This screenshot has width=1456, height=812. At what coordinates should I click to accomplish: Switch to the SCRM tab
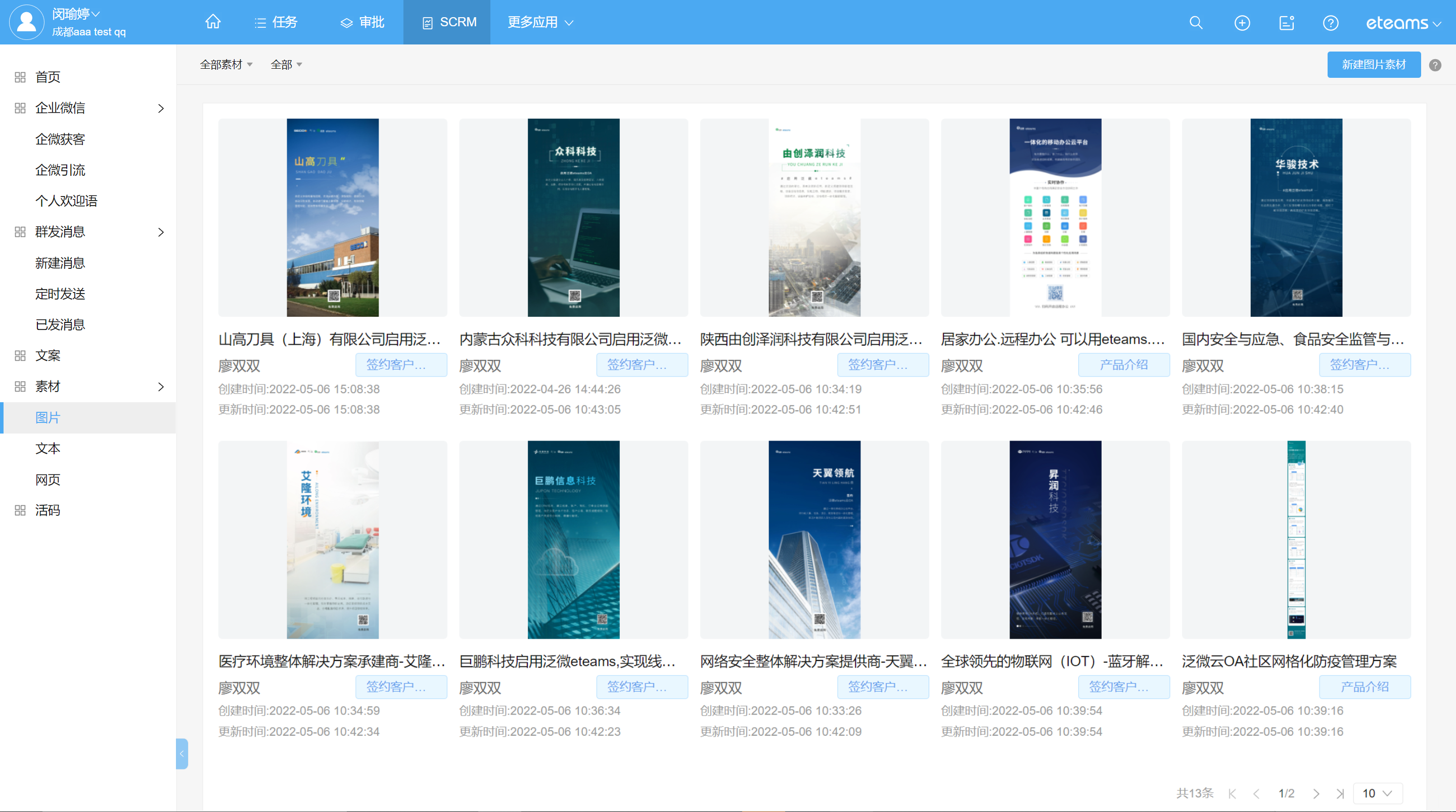(x=447, y=22)
